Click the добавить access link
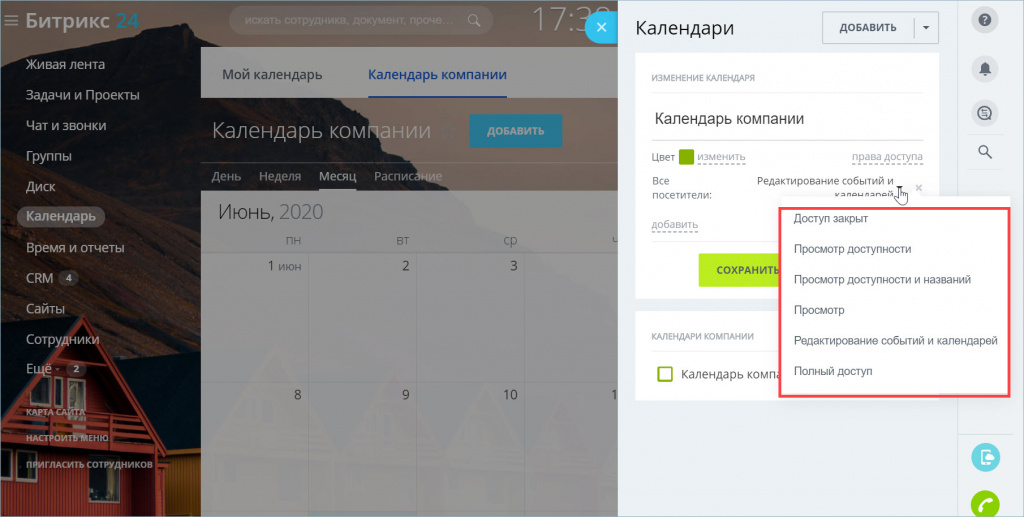This screenshot has width=1024, height=517. tap(675, 225)
